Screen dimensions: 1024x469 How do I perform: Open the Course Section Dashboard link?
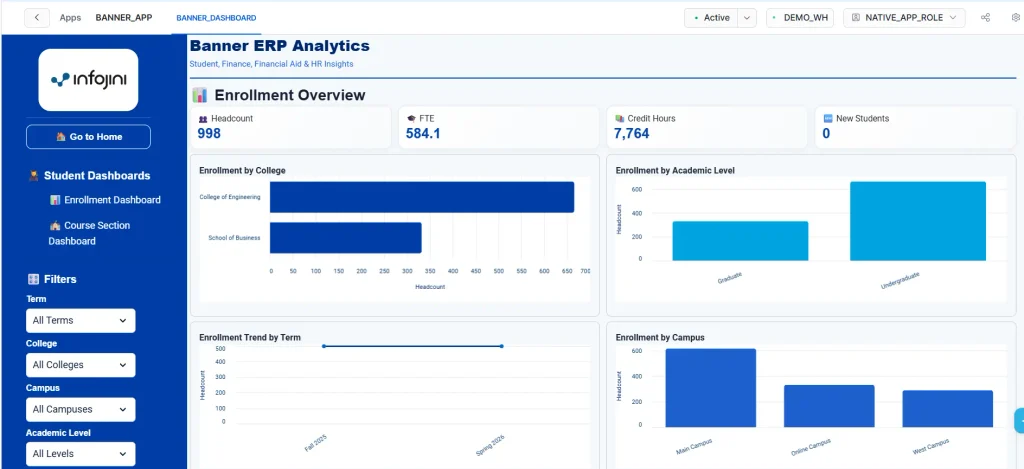[89, 233]
